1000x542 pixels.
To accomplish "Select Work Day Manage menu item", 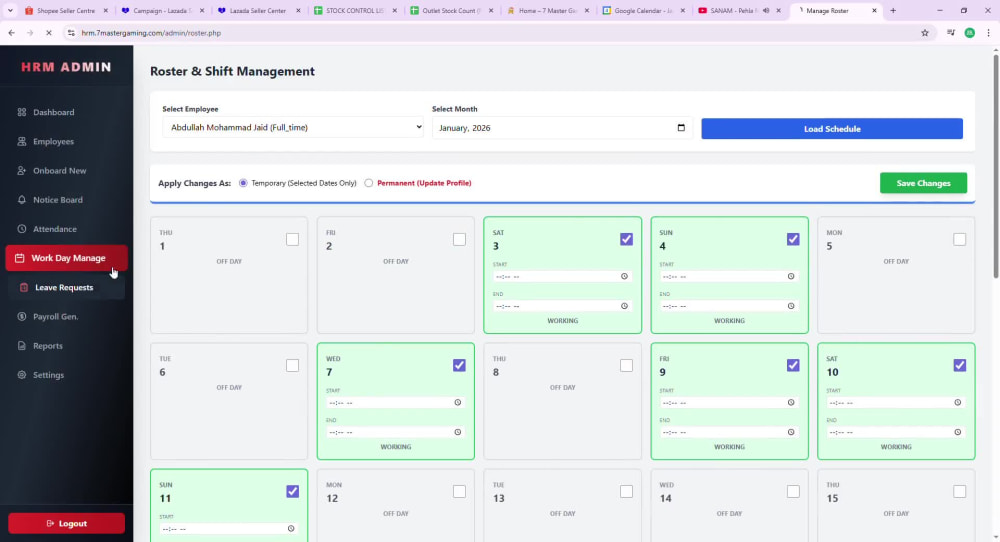I will 66,258.
